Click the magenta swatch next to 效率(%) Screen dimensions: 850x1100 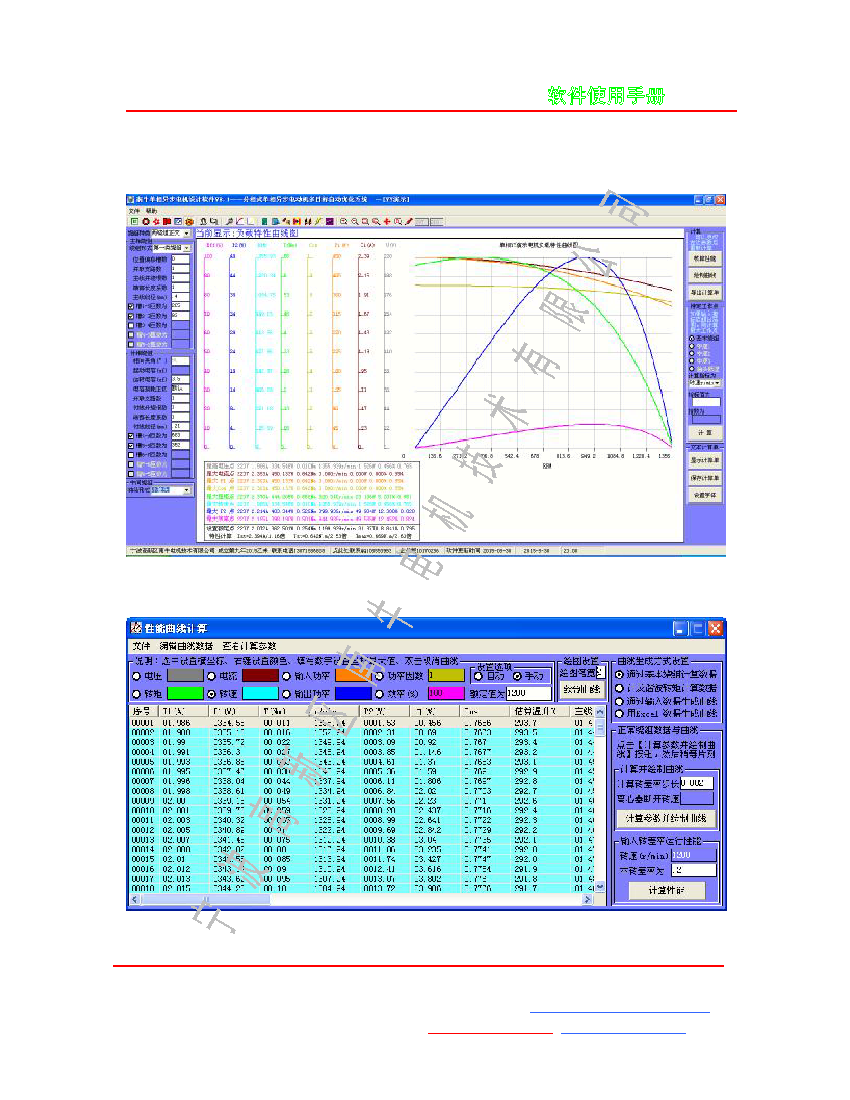tap(446, 693)
